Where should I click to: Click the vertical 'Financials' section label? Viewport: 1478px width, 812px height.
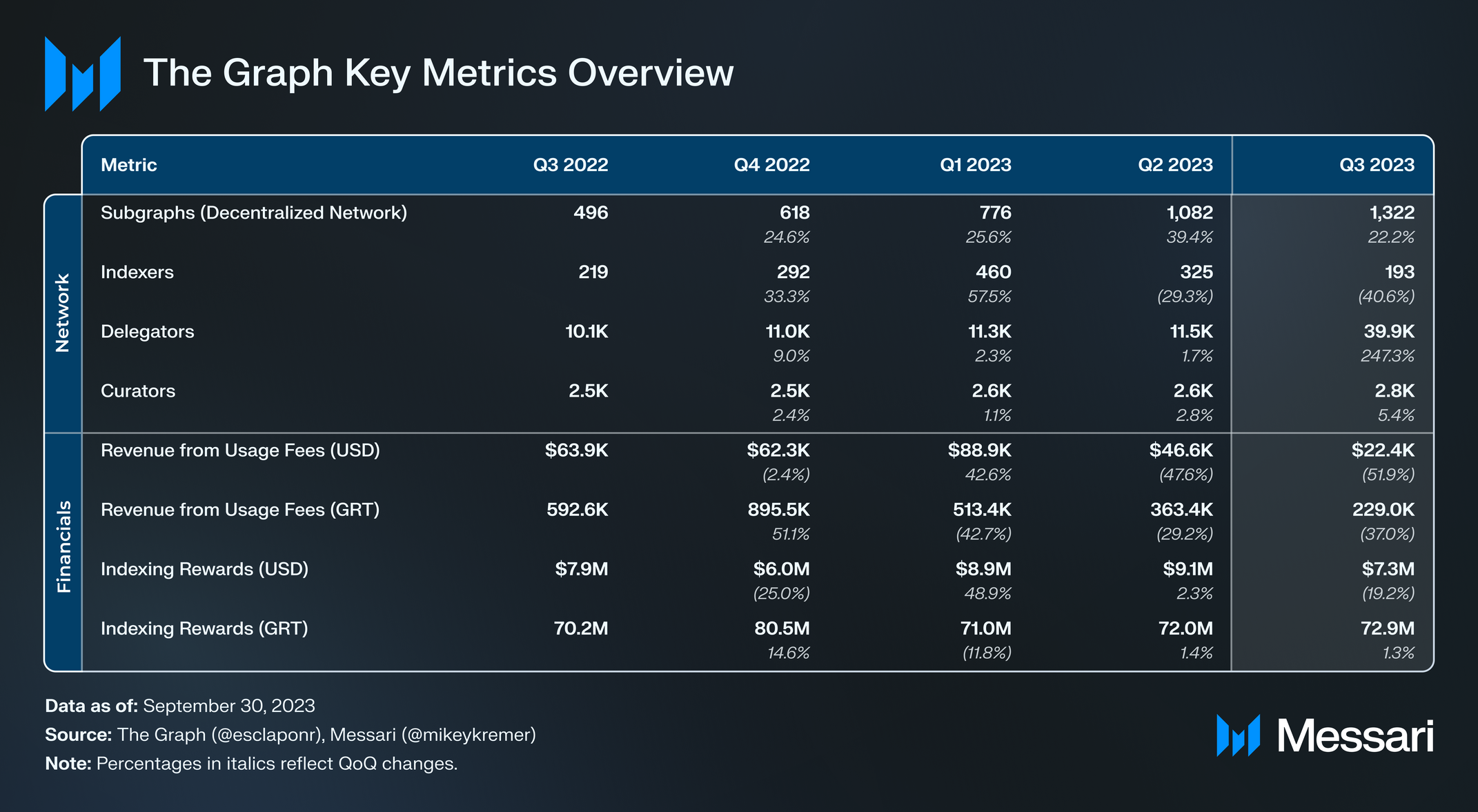point(63,546)
